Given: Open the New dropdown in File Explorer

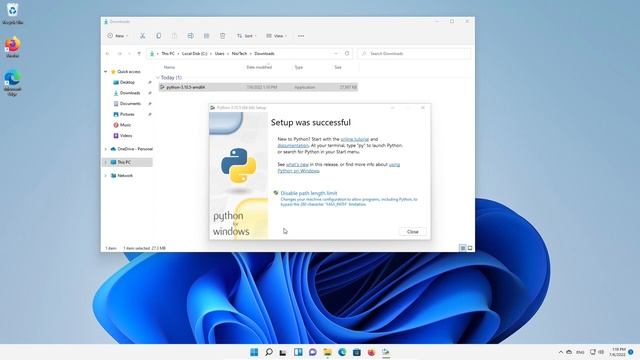Looking at the screenshot, I should [x=118, y=36].
